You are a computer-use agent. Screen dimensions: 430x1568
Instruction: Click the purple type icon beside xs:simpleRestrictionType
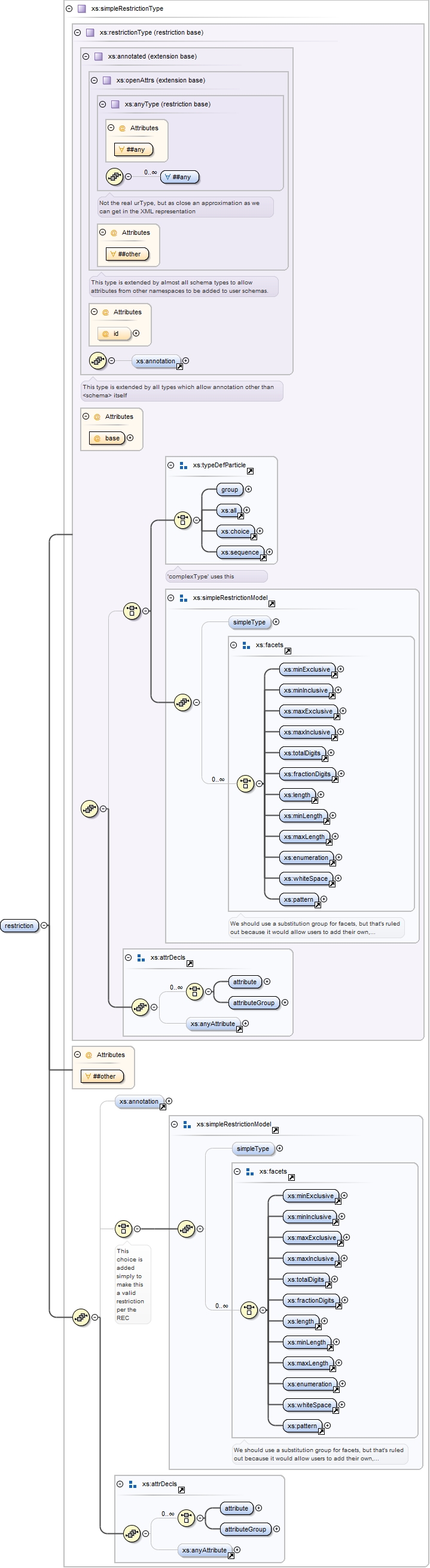81,8
